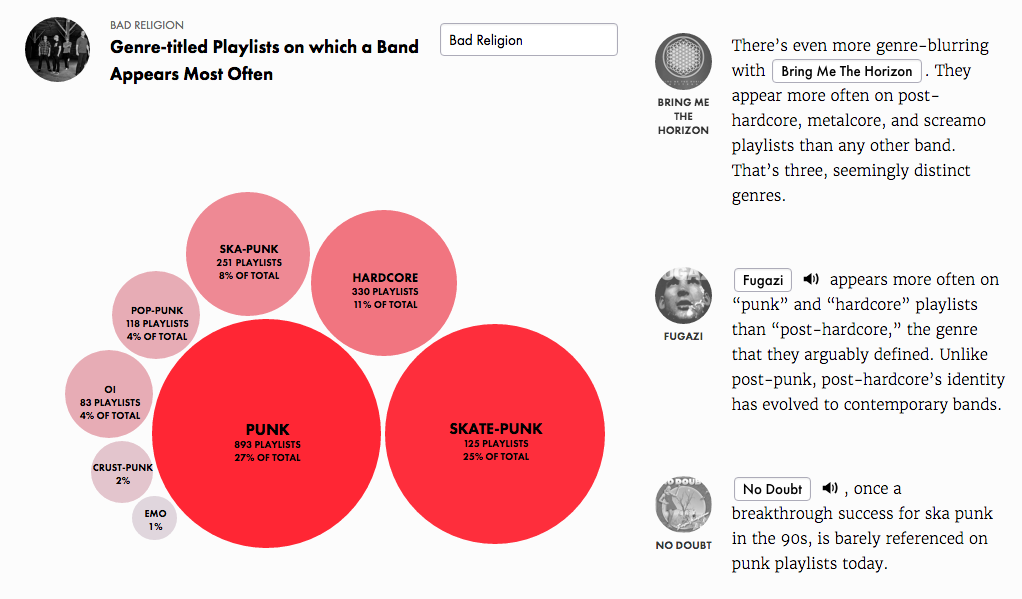Select the Skate-Punk bubble

[x=495, y=434]
